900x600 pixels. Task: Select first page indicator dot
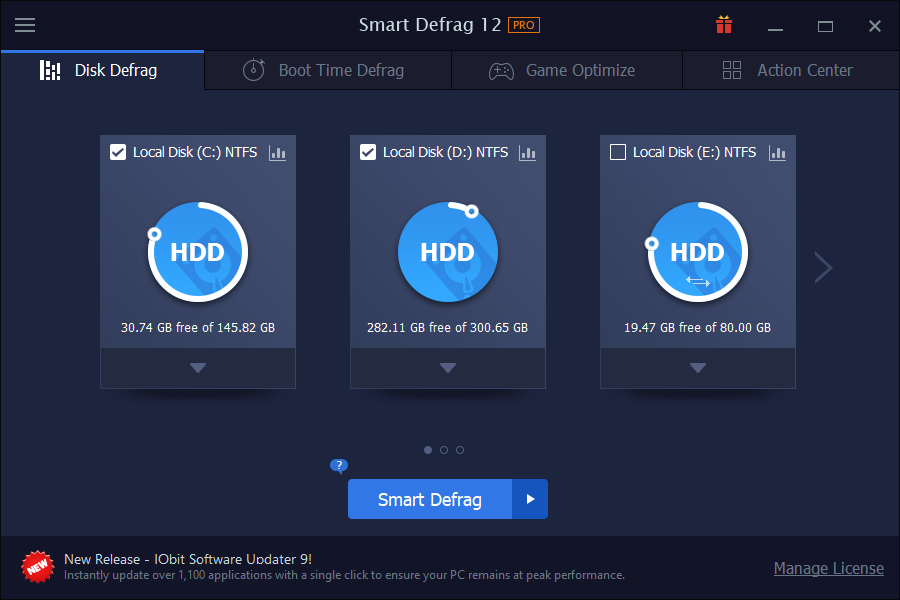[428, 450]
